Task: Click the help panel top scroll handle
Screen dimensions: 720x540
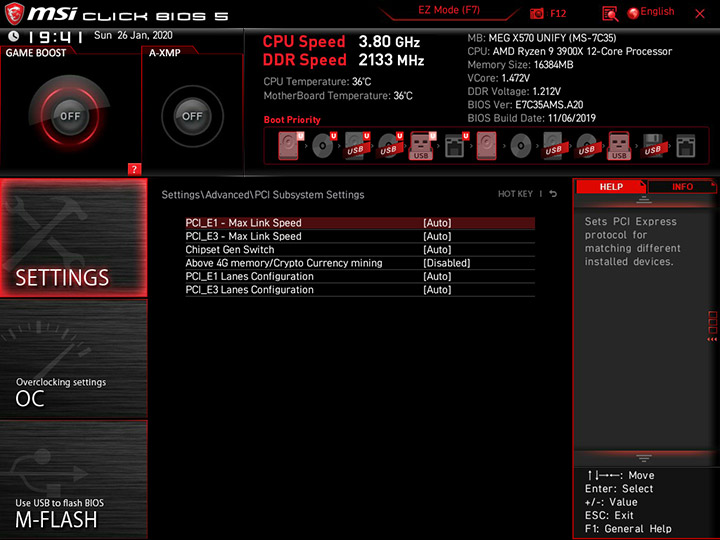Action: (644, 199)
